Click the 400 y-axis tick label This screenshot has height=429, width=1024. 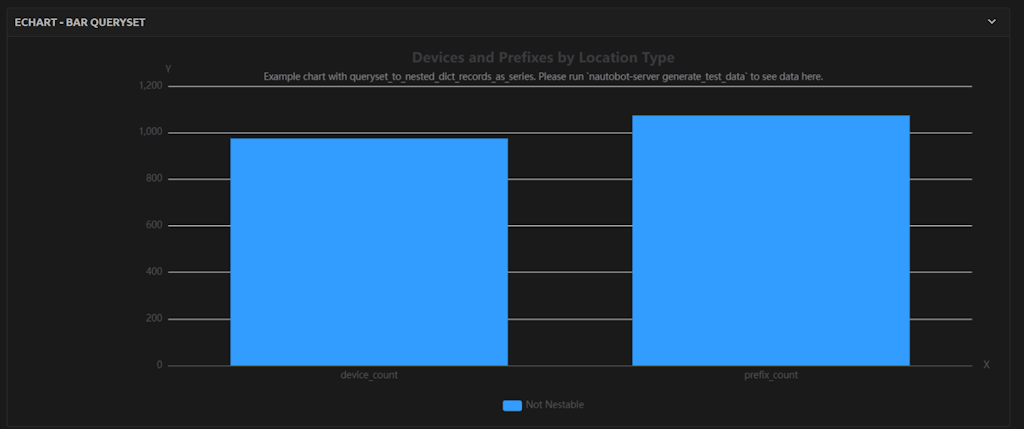point(153,272)
